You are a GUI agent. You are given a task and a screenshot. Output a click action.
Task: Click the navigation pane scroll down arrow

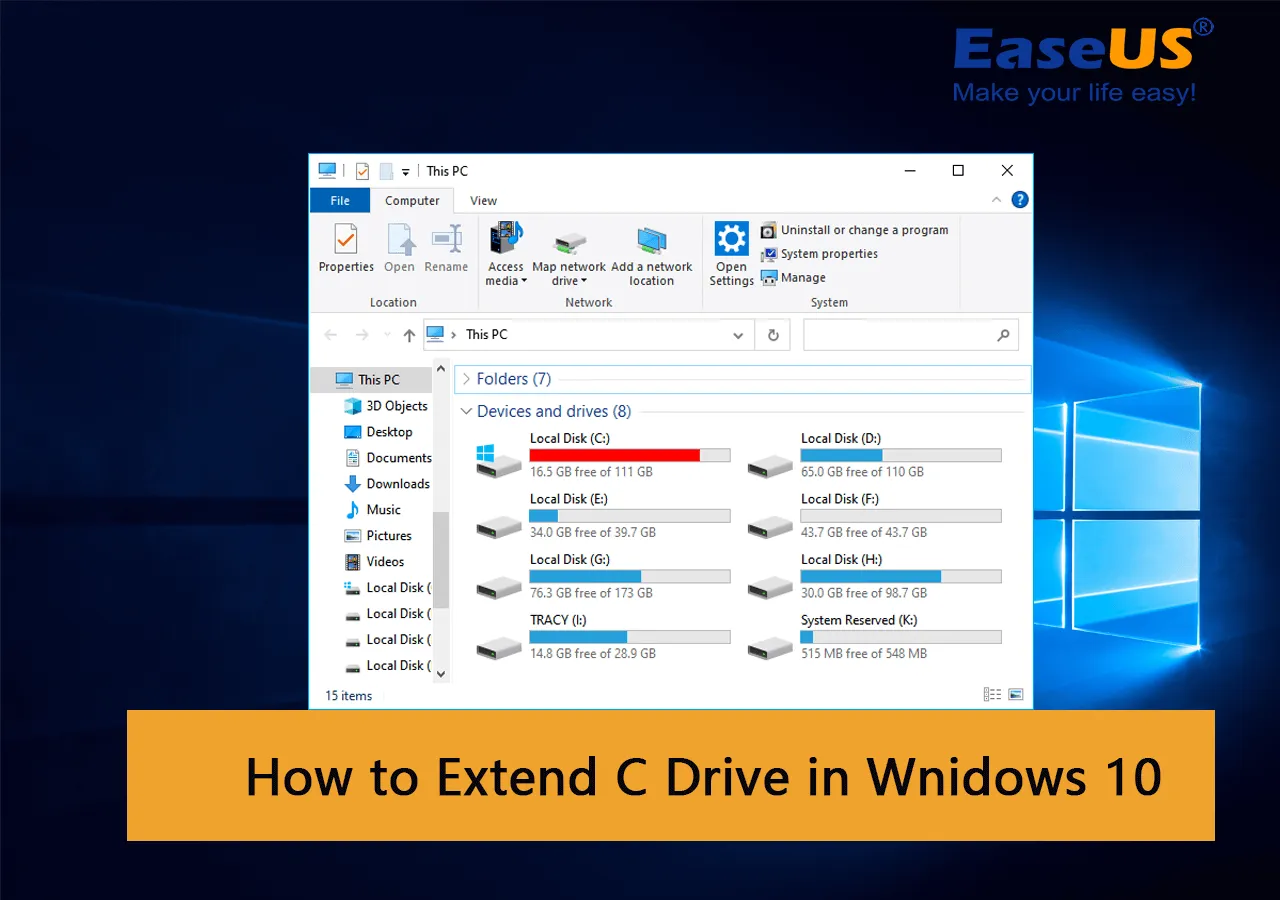coord(441,675)
